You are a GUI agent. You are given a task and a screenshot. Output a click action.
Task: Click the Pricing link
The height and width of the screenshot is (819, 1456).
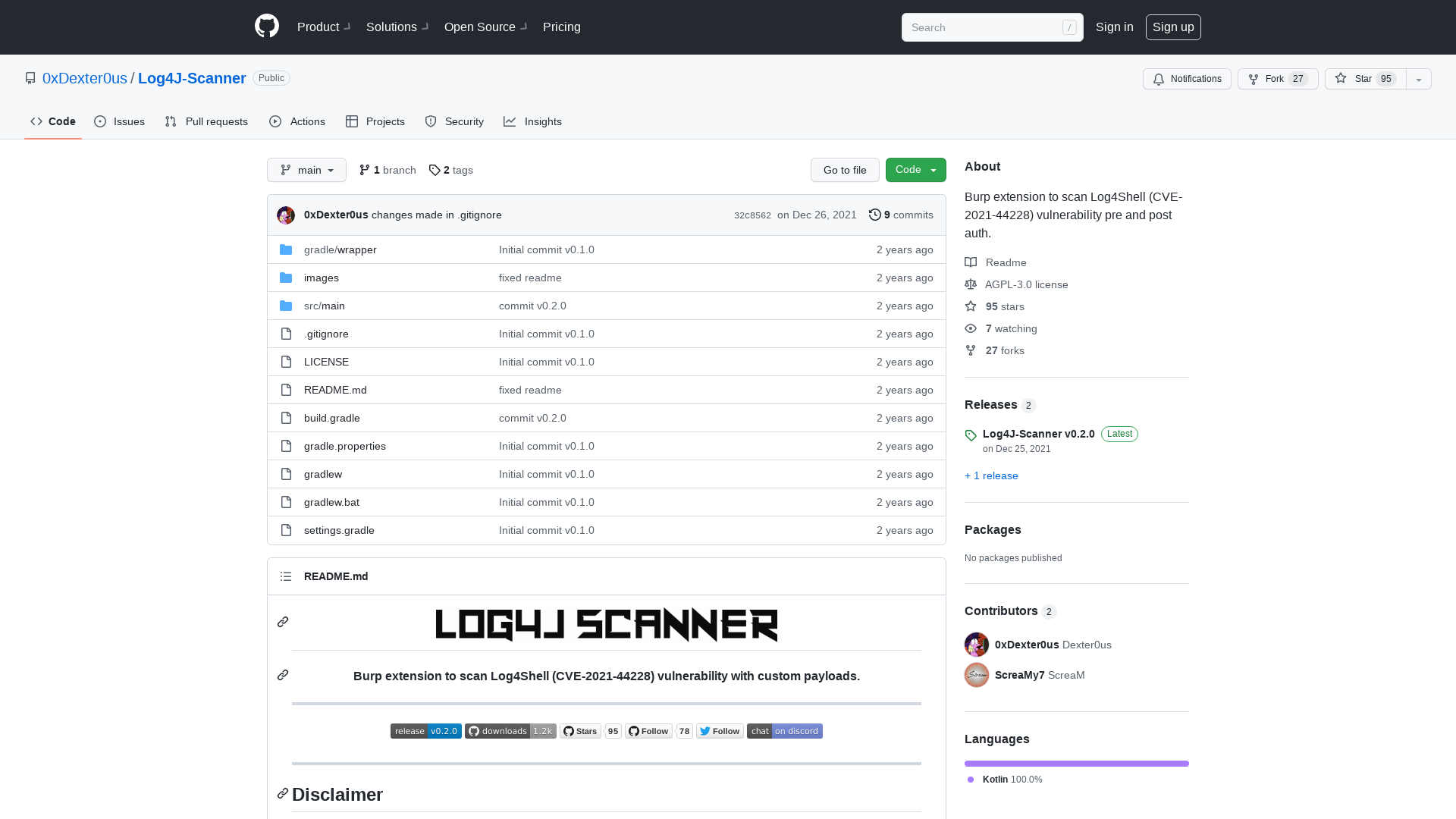[562, 27]
